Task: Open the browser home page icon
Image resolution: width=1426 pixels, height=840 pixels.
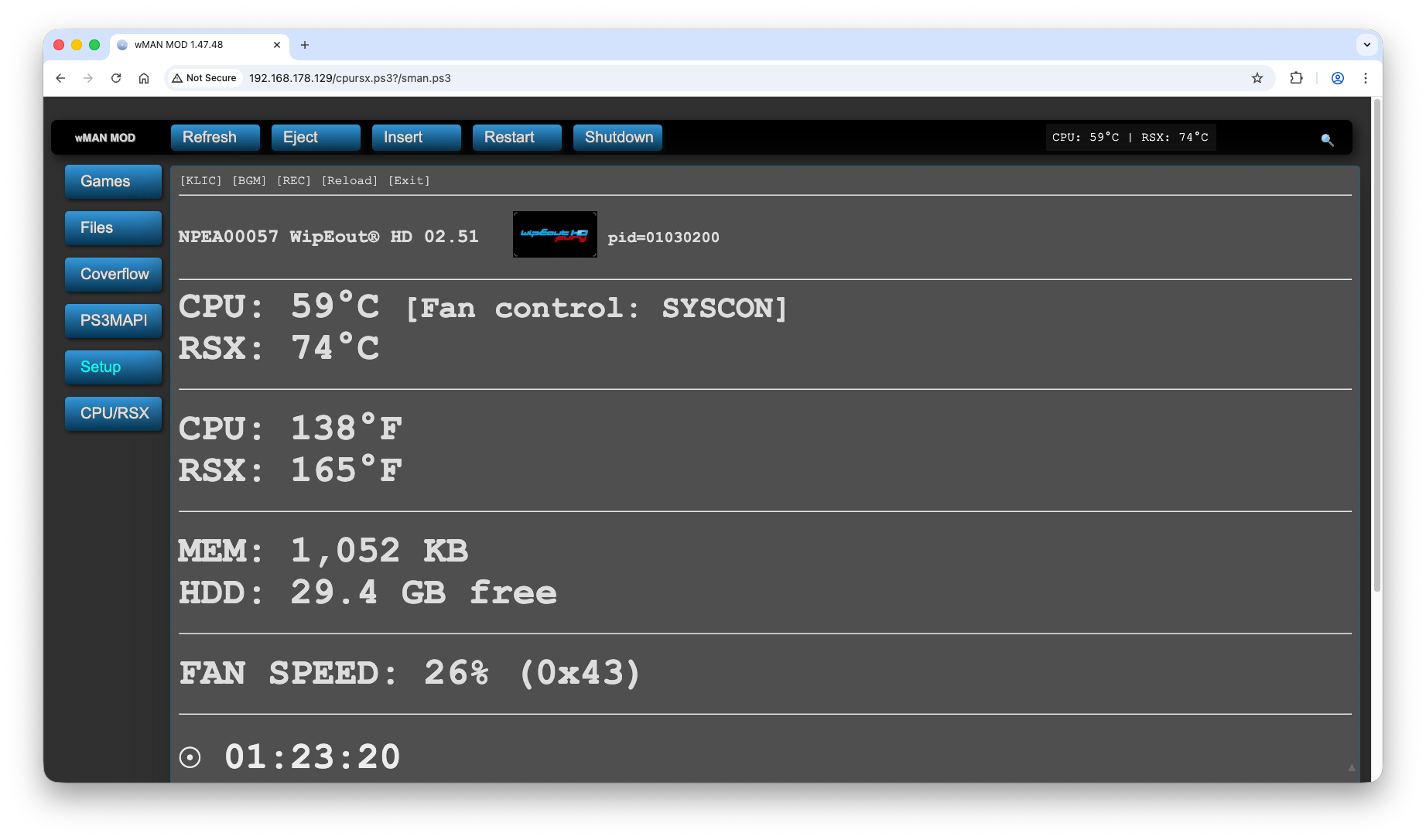Action: click(x=144, y=77)
